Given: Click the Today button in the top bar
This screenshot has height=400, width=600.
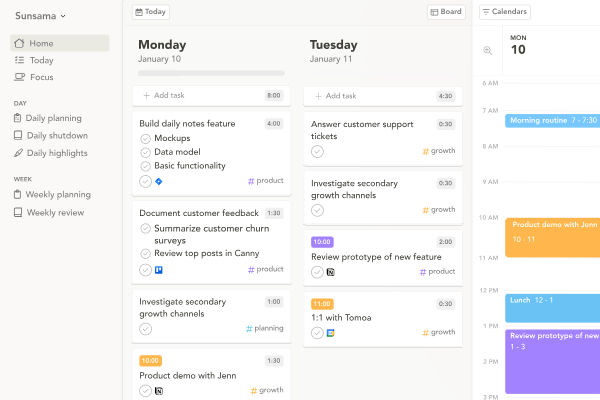Looking at the screenshot, I should pos(151,12).
